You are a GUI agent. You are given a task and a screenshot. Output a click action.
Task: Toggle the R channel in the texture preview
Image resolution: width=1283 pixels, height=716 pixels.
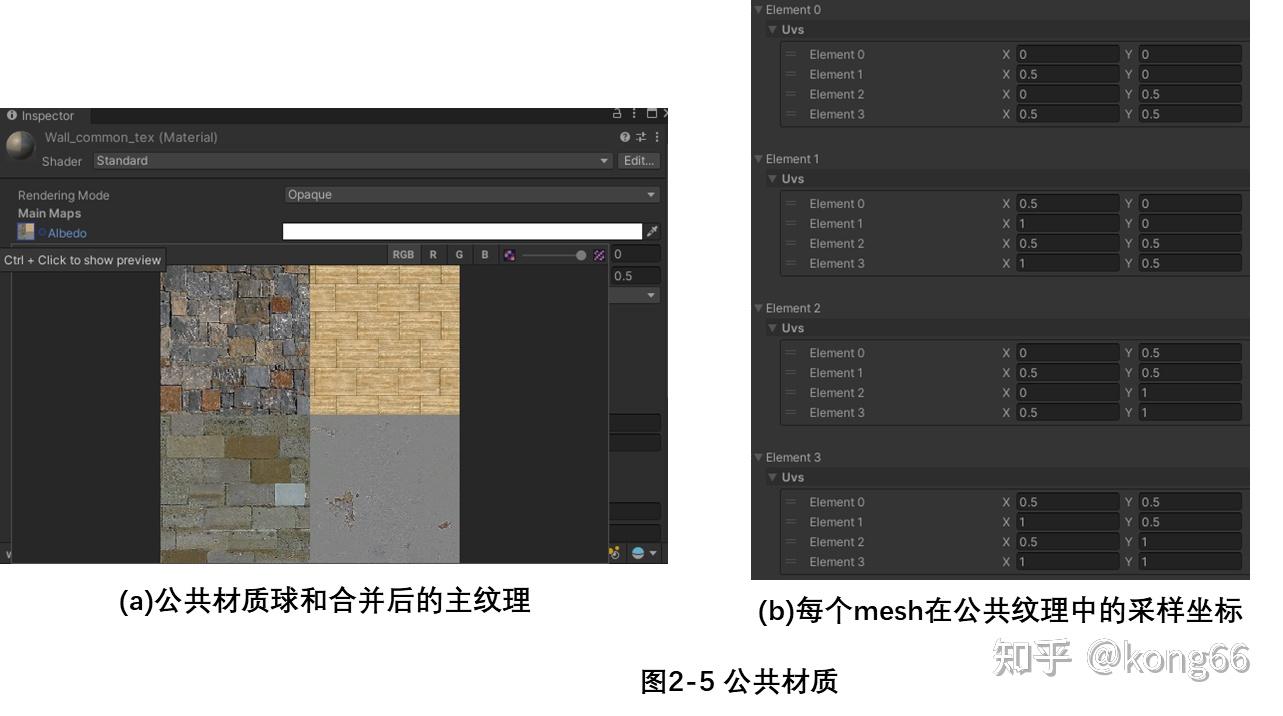click(x=433, y=255)
